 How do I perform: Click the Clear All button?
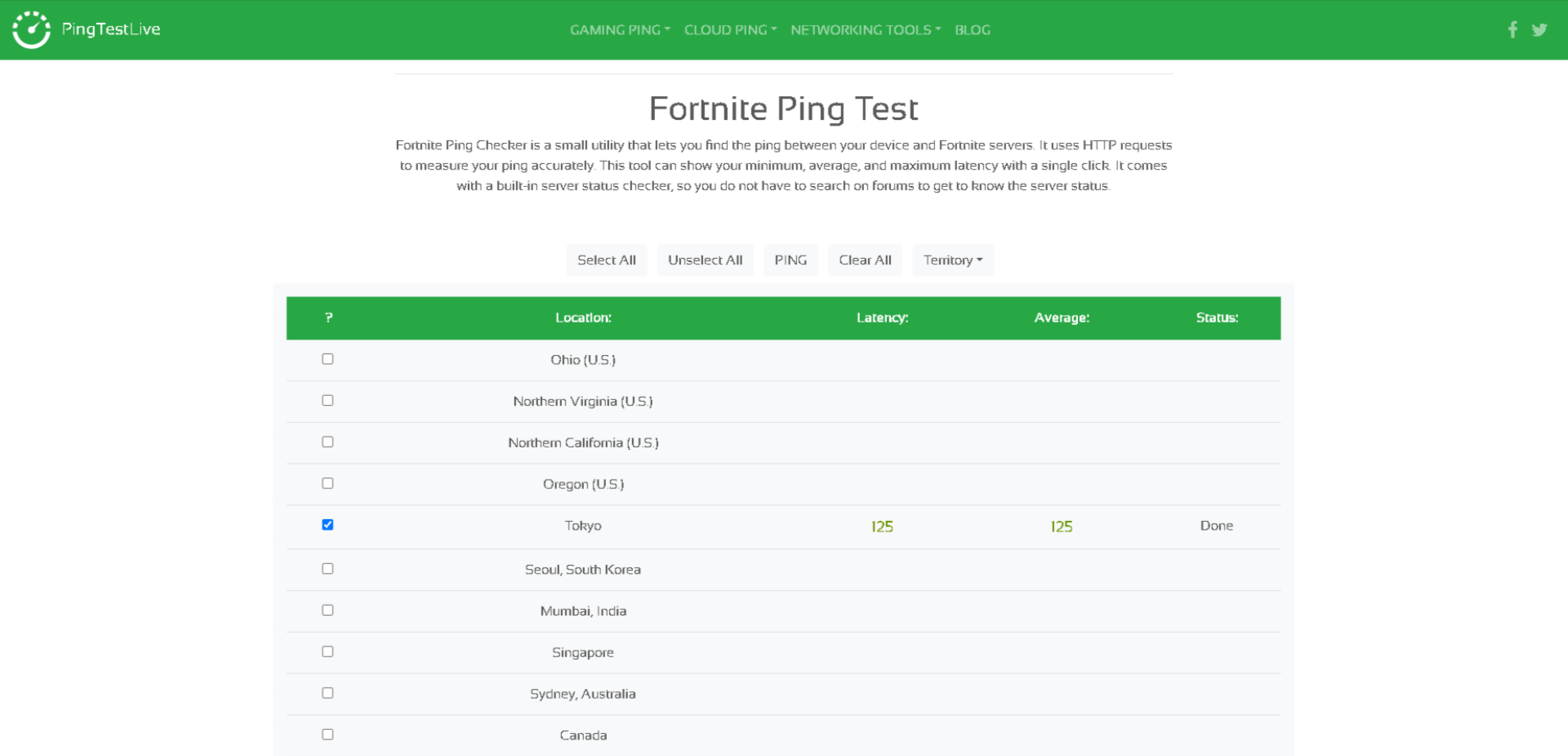(x=865, y=260)
